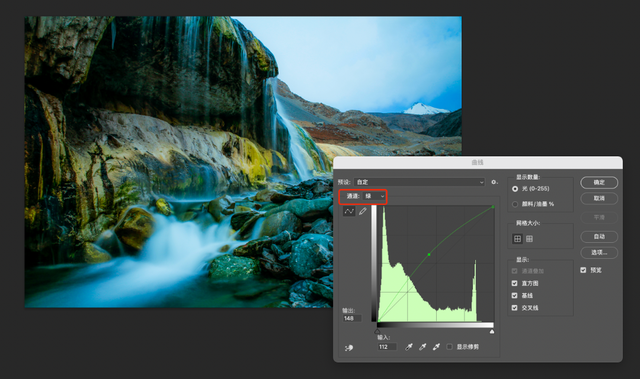Image resolution: width=640 pixels, height=379 pixels.
Task: Click the 自动 auto button
Action: click(x=599, y=237)
